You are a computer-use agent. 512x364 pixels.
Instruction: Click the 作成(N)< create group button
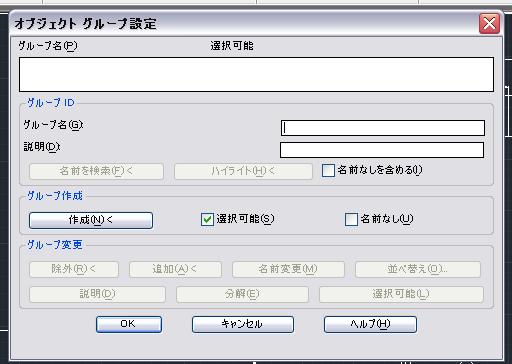click(91, 220)
